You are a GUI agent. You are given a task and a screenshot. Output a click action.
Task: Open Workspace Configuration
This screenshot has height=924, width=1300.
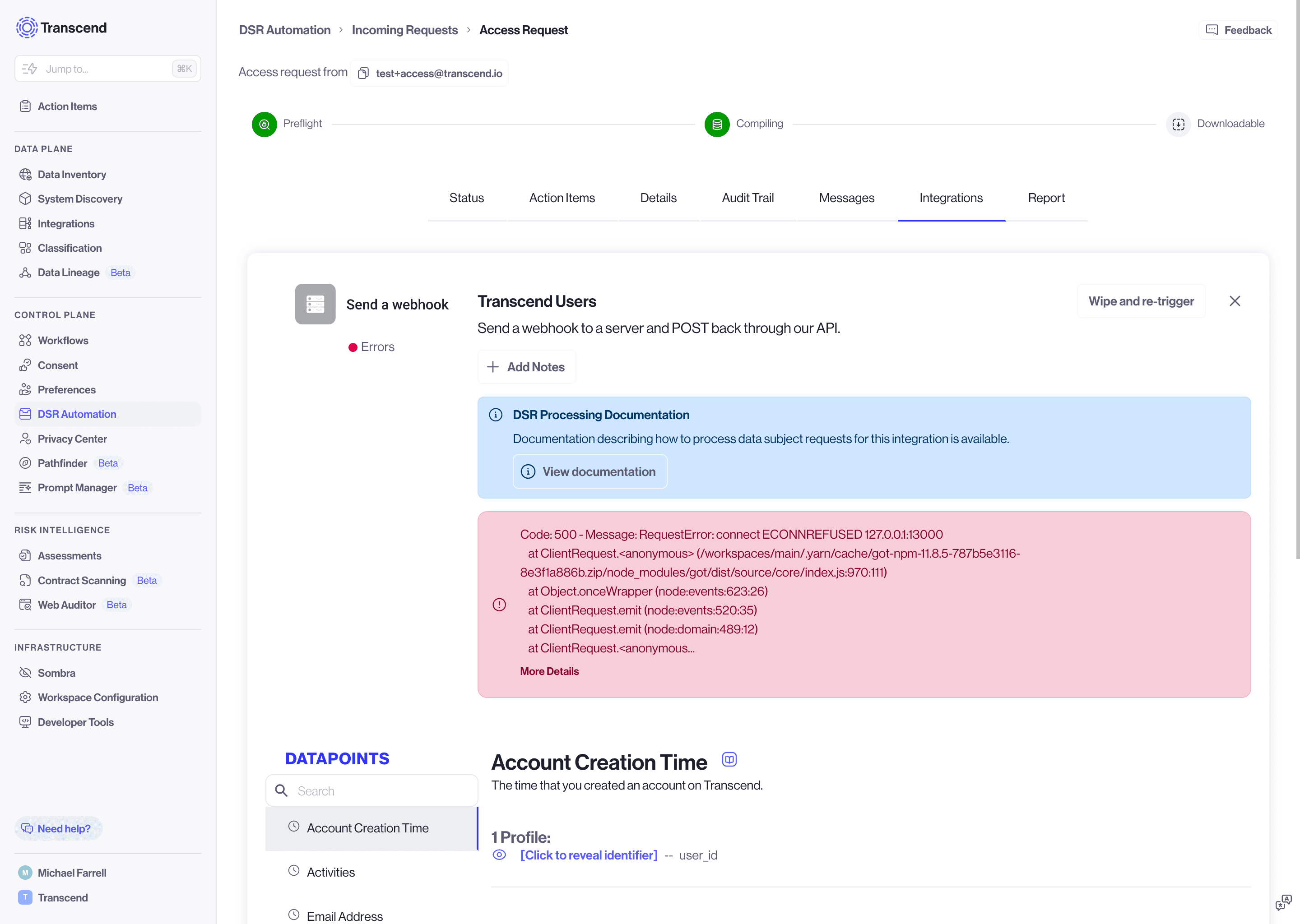pyautogui.click(x=98, y=698)
